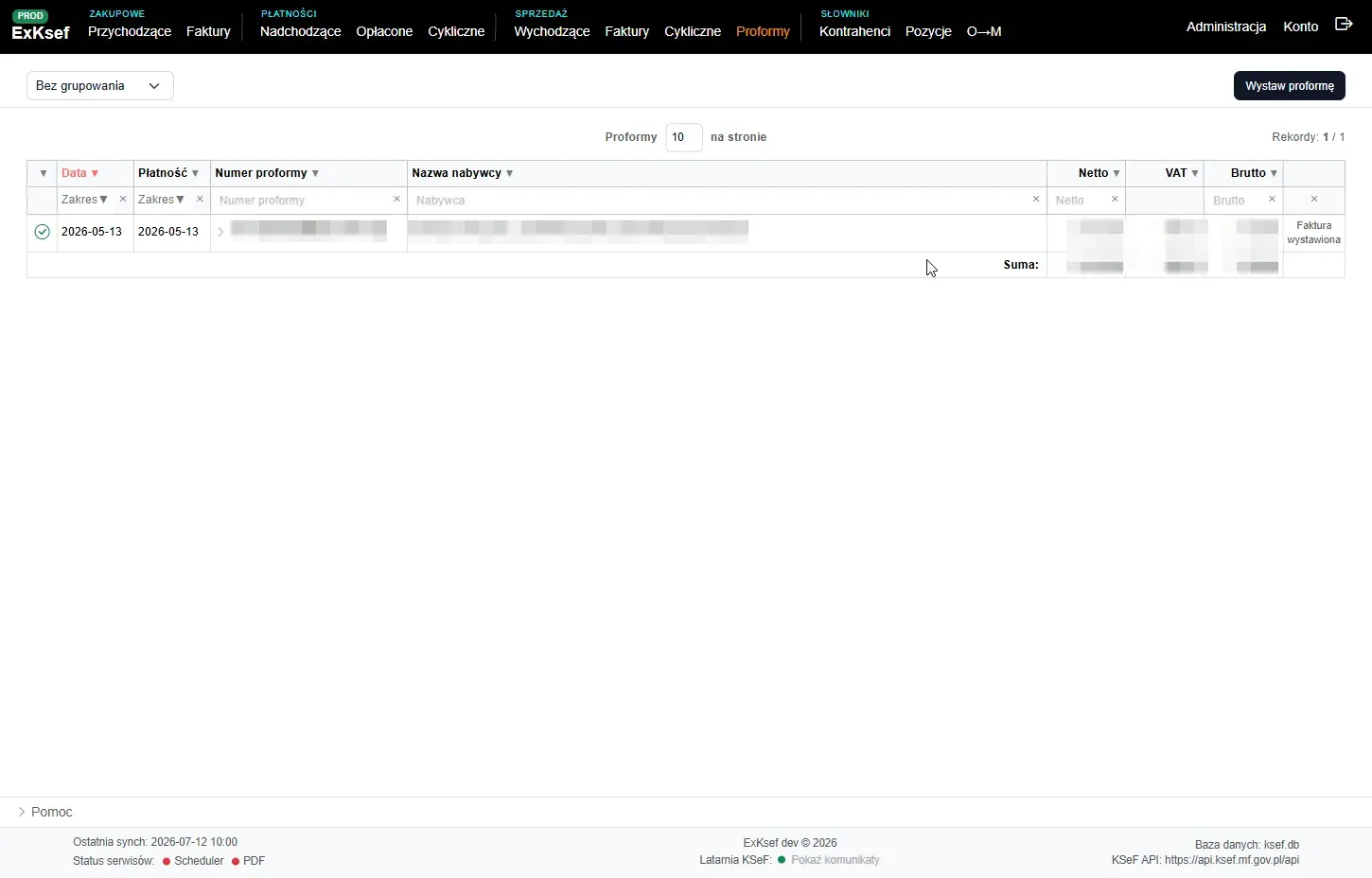
Task: Click the KSeF API URL in footer
Action: 1232,860
